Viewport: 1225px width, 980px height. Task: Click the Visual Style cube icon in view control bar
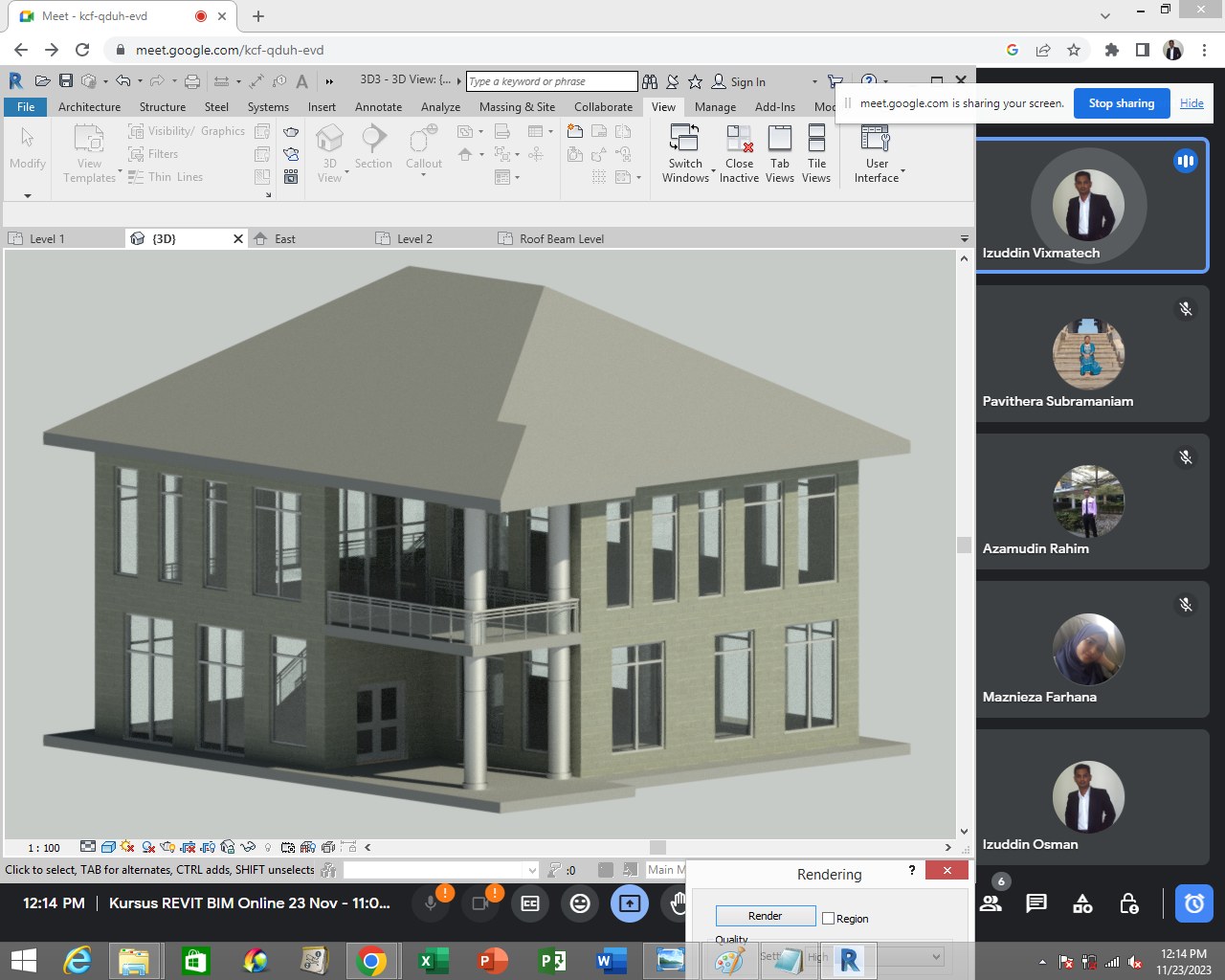[108, 847]
